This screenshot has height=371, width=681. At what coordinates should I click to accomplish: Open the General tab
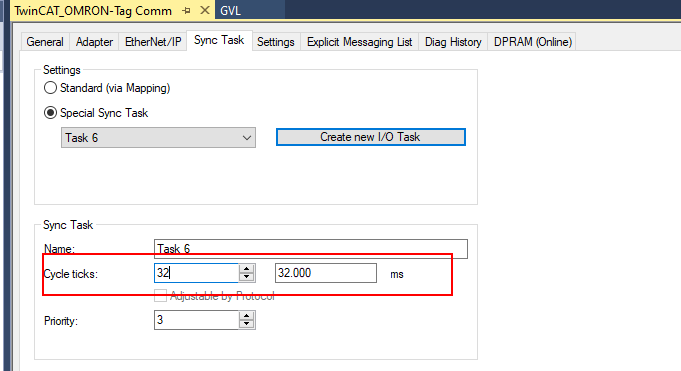click(x=45, y=42)
